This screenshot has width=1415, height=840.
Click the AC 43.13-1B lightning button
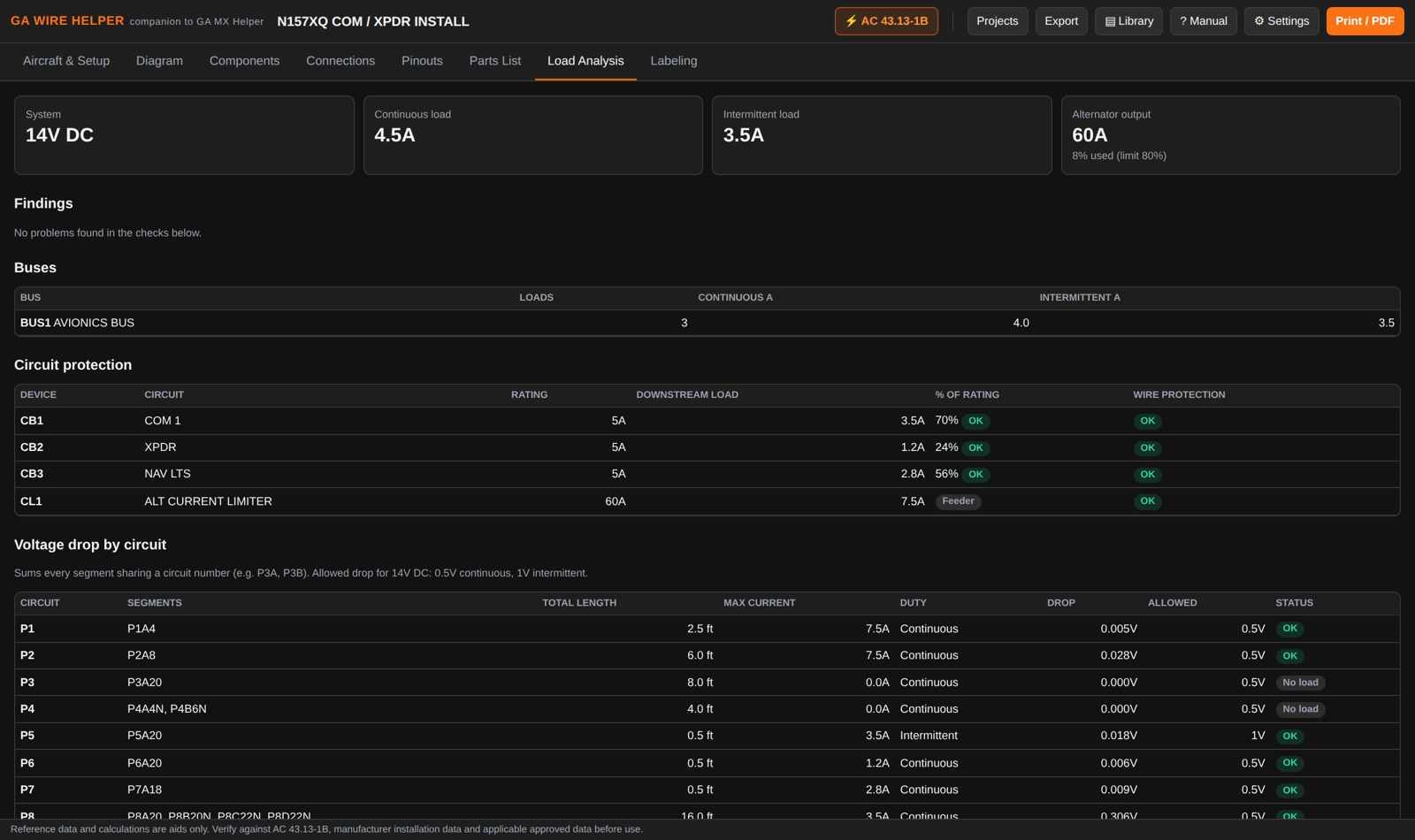pyautogui.click(x=886, y=21)
